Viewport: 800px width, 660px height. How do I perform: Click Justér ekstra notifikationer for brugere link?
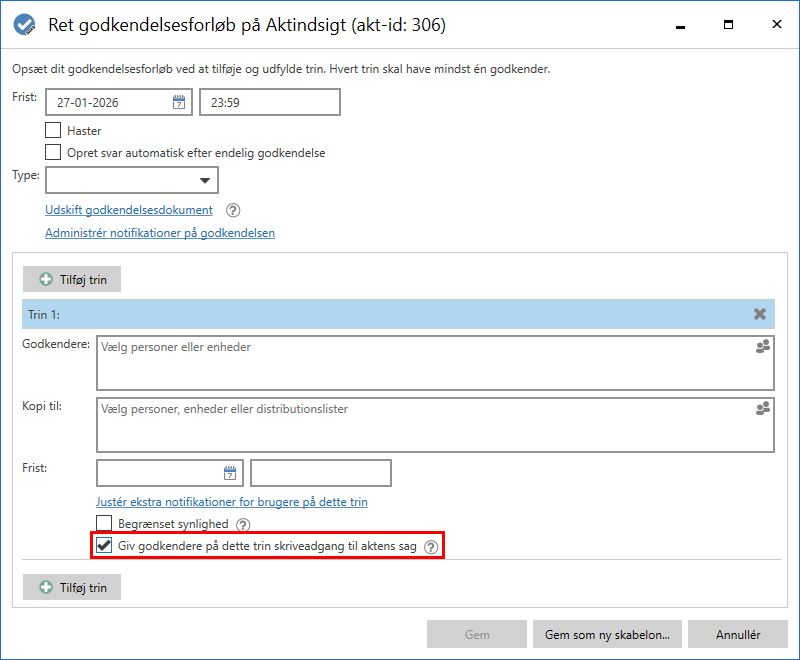click(232, 502)
